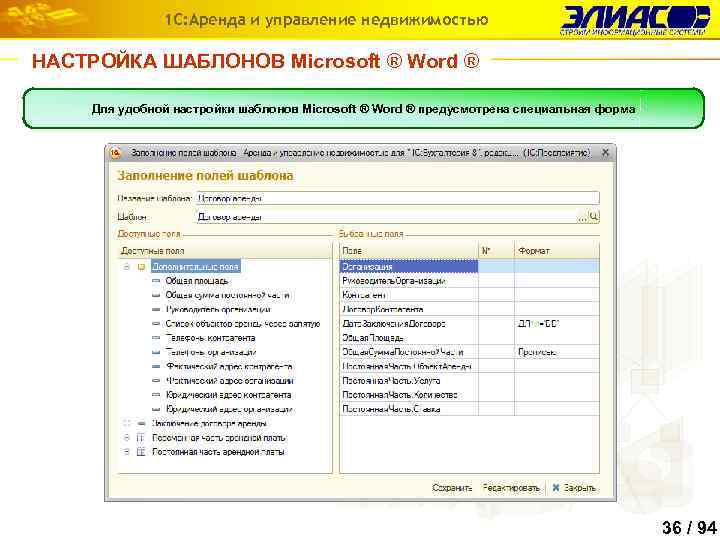Image resolution: width=720 pixels, height=540 pixels.
Task: Click the Формат column header
Action: (557, 251)
